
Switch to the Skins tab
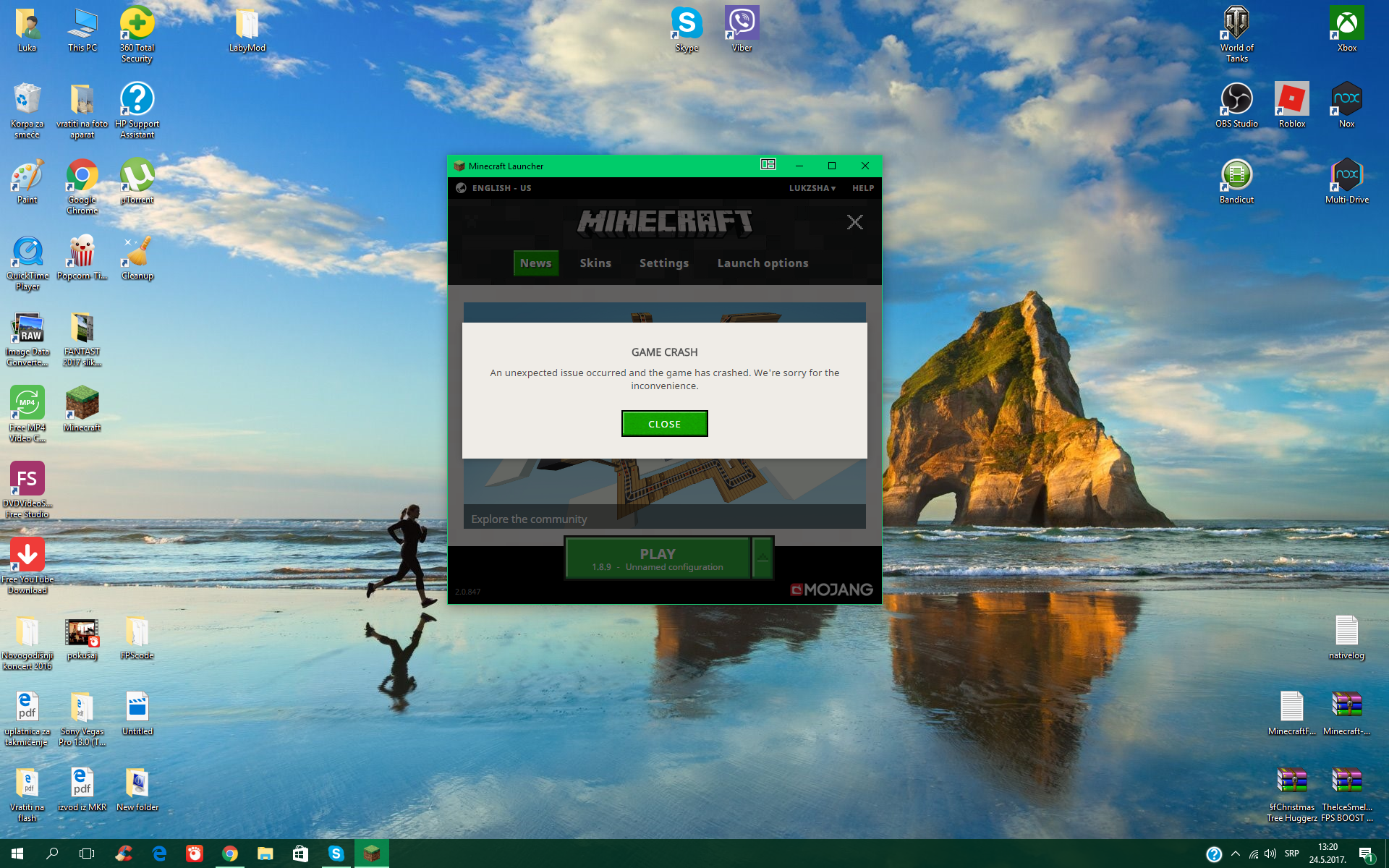595,263
